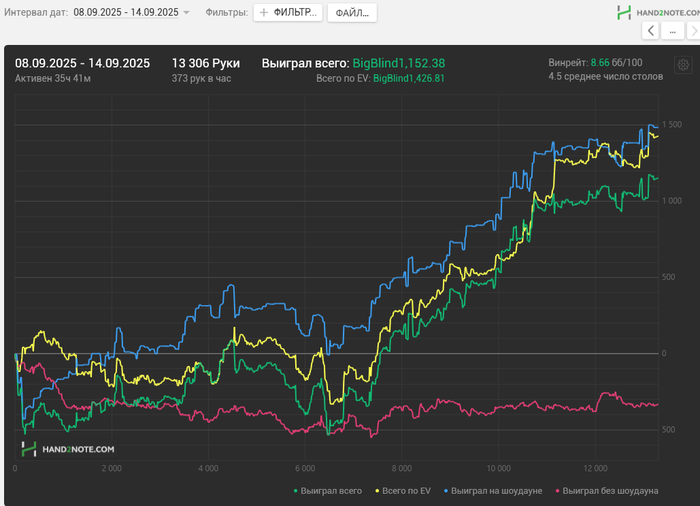Click the '373 рук в час' text
This screenshot has height=506, width=700.
tap(201, 79)
